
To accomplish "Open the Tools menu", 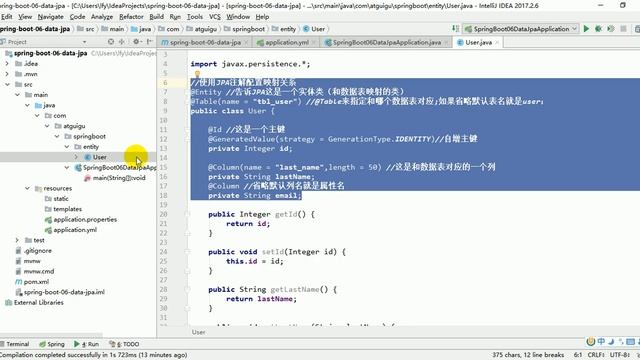I will tap(195, 17).
